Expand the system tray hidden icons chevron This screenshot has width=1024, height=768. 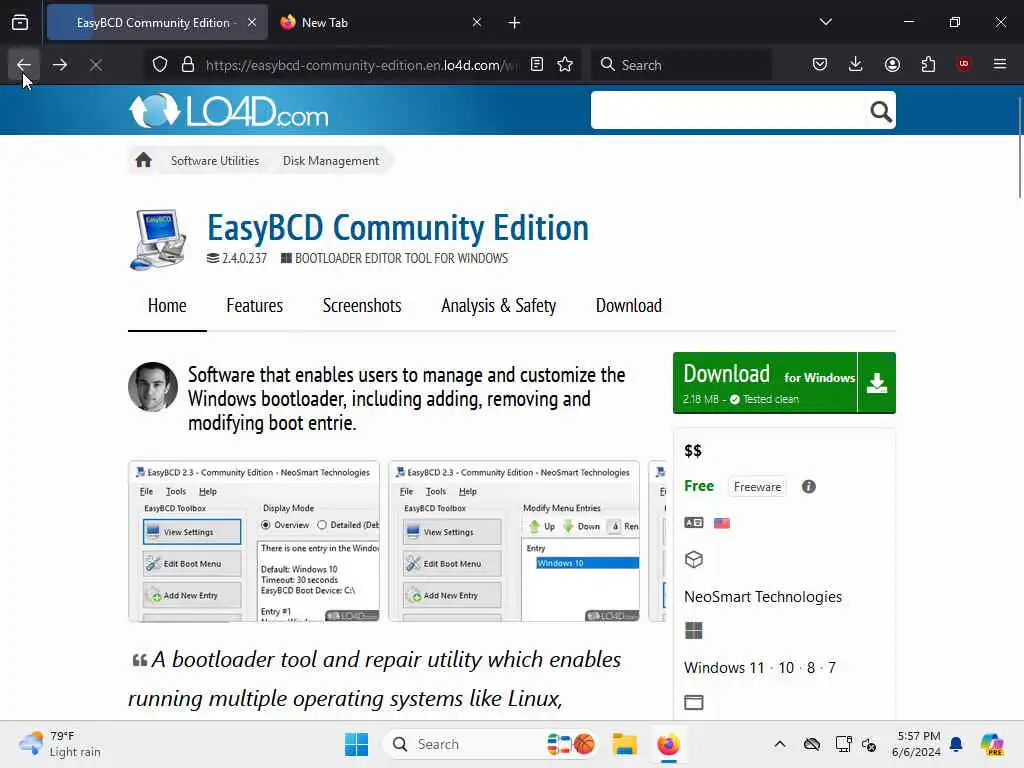pyautogui.click(x=780, y=744)
